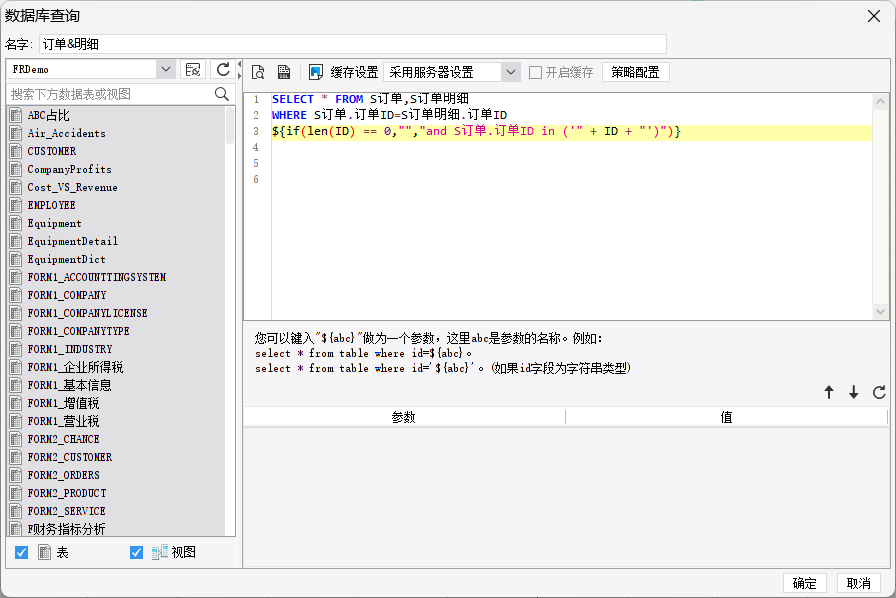Select the FORM1_COMPANYTYPE table
Image resolution: width=896 pixels, height=598 pixels.
[78, 331]
